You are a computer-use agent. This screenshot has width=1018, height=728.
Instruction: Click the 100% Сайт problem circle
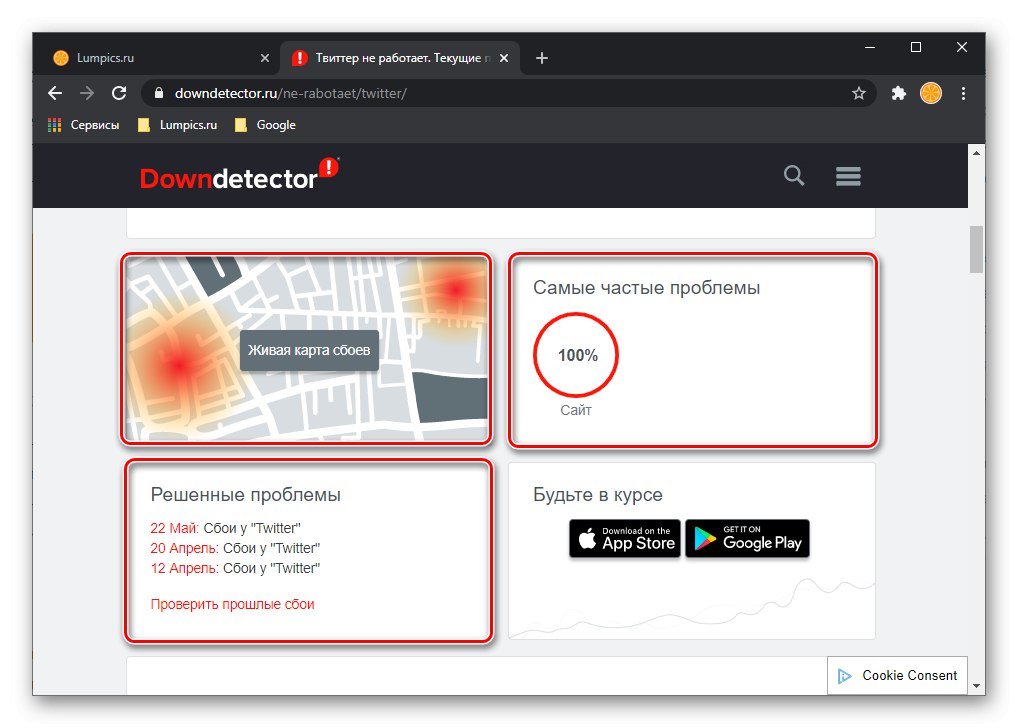576,355
